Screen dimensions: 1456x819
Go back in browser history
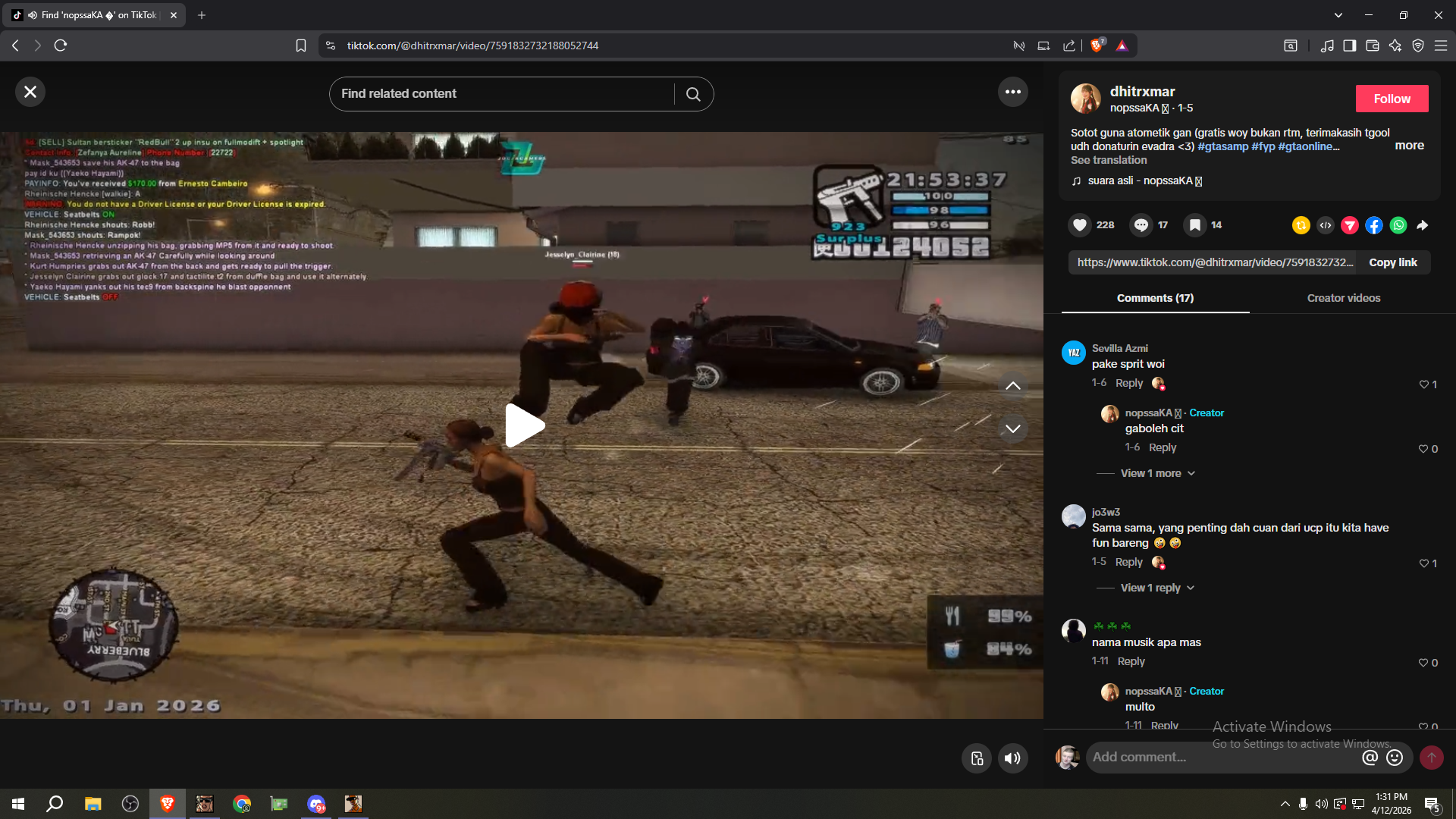(x=15, y=45)
